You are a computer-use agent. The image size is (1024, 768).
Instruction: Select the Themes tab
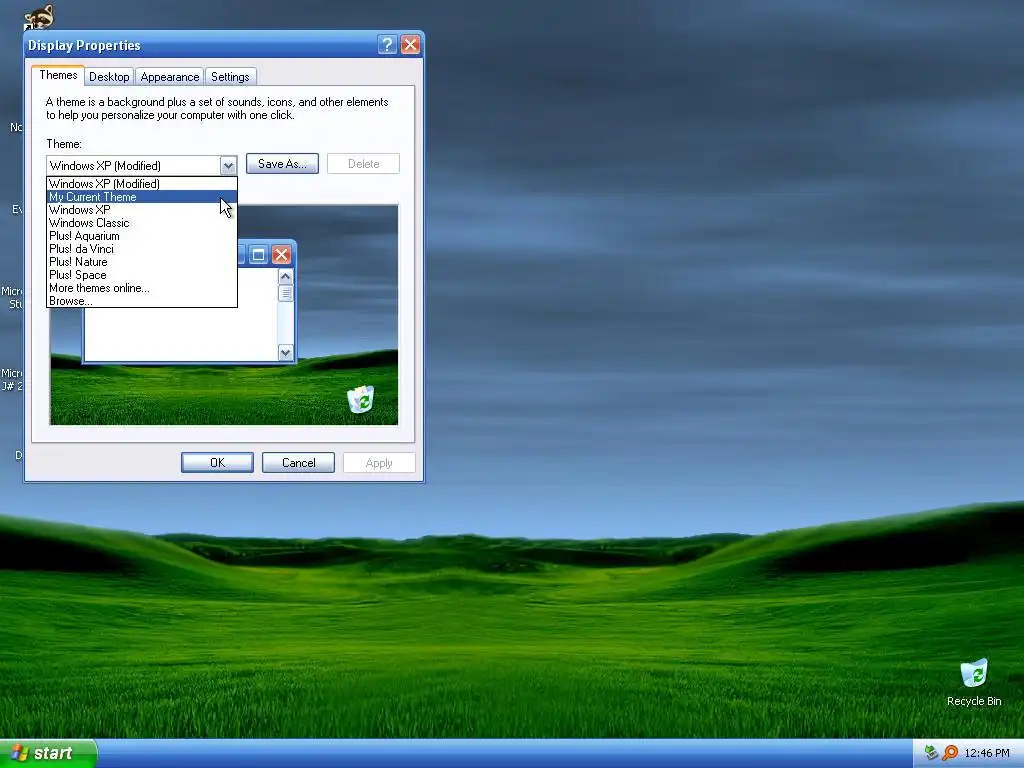(58, 75)
